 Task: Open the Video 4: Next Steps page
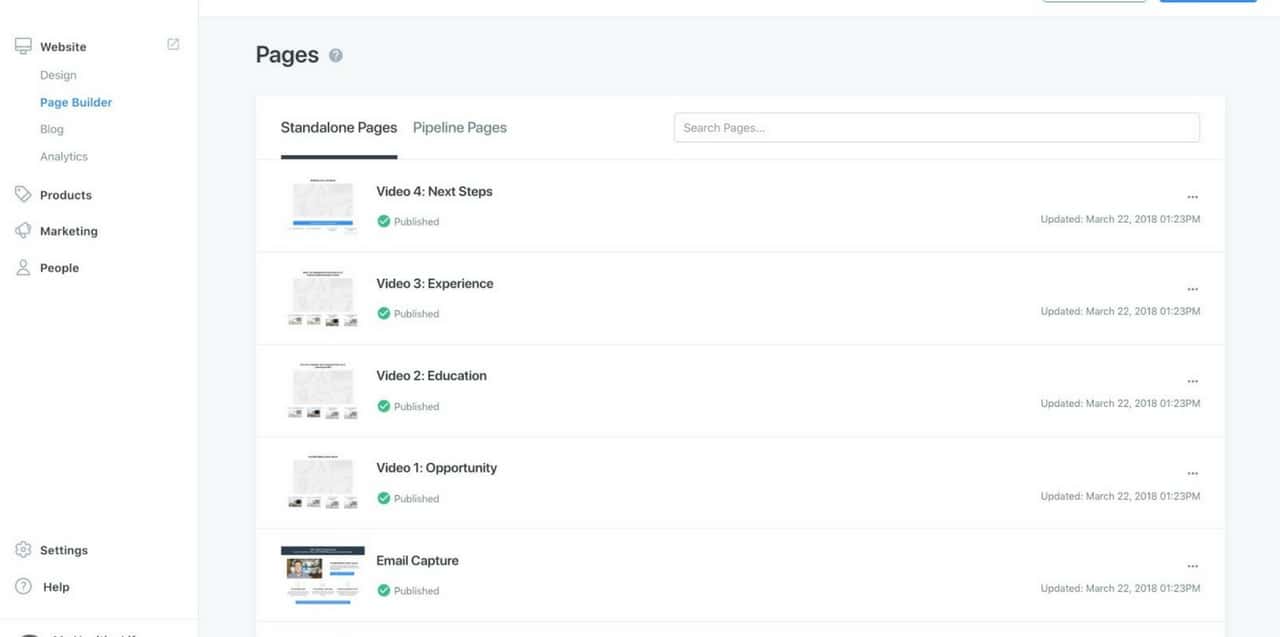point(434,191)
